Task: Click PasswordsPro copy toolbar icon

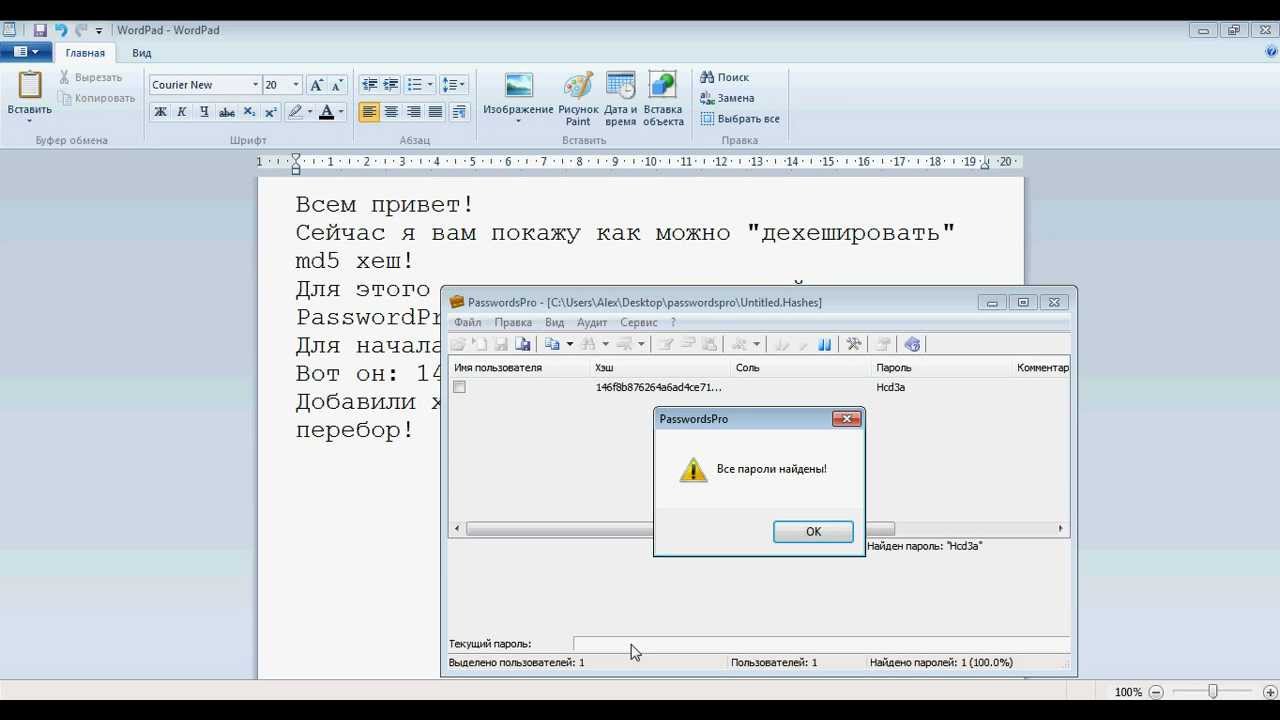Action: (552, 344)
